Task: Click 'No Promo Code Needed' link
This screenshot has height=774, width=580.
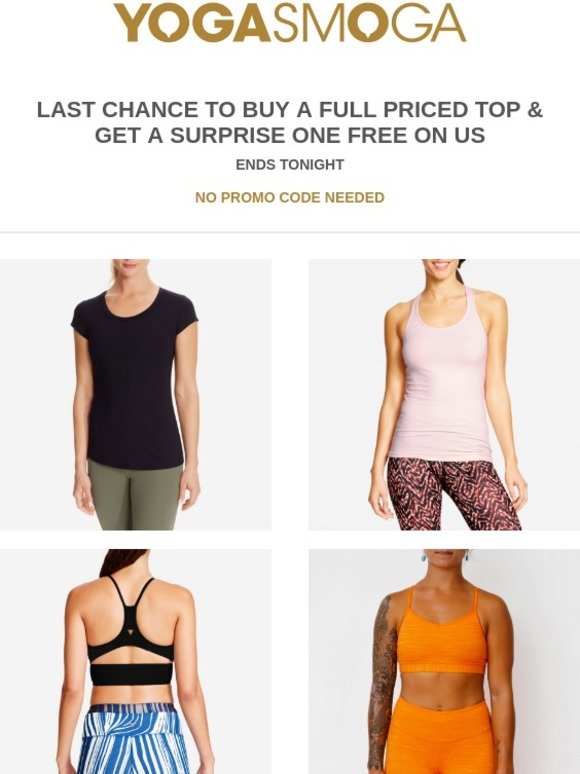Action: [x=290, y=197]
